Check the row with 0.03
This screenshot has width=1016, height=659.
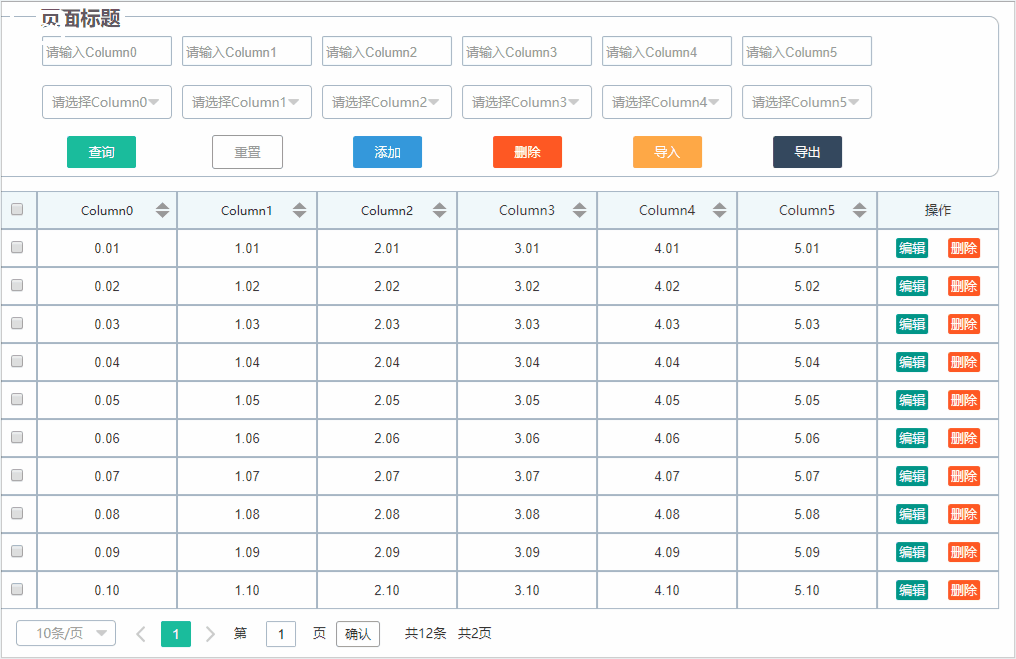[x=17, y=323]
